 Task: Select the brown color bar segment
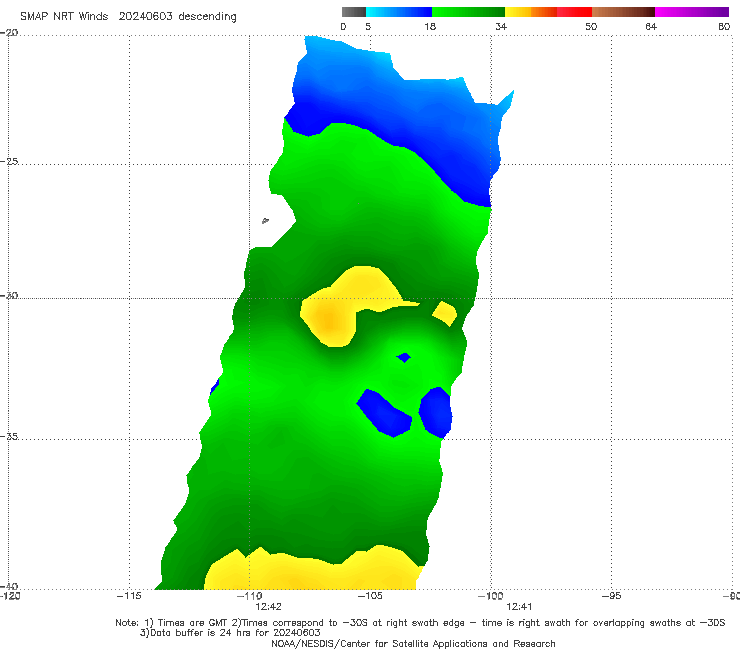[623, 12]
